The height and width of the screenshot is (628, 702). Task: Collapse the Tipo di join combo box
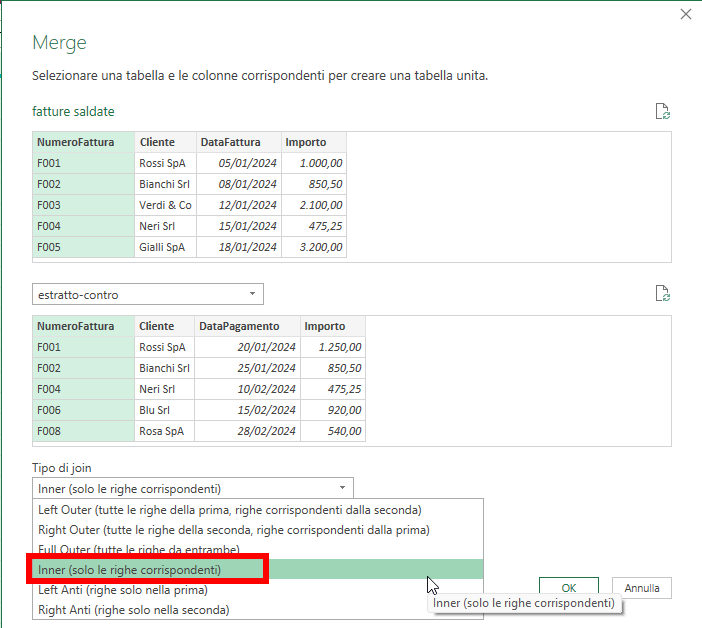[343, 488]
